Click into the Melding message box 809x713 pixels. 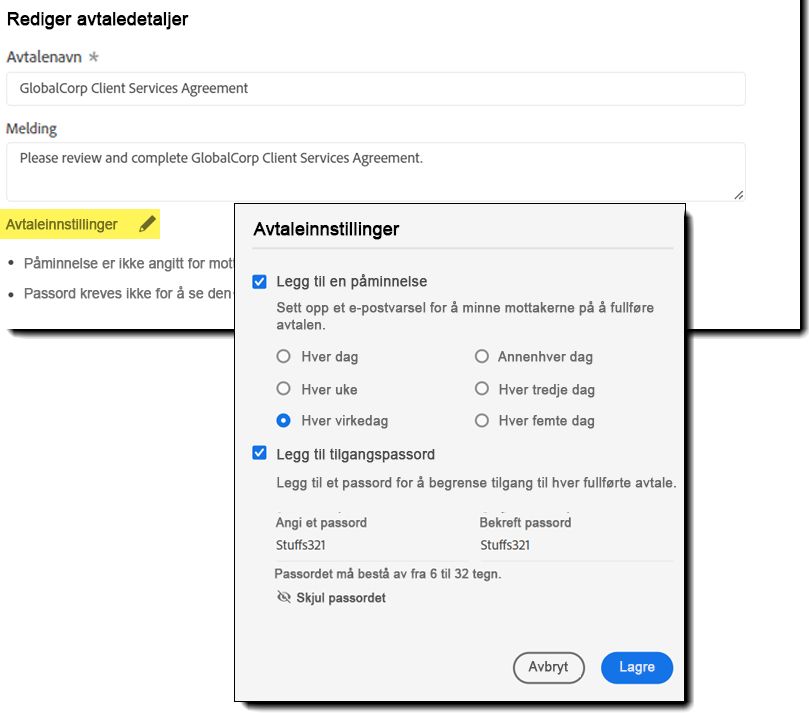[x=375, y=171]
